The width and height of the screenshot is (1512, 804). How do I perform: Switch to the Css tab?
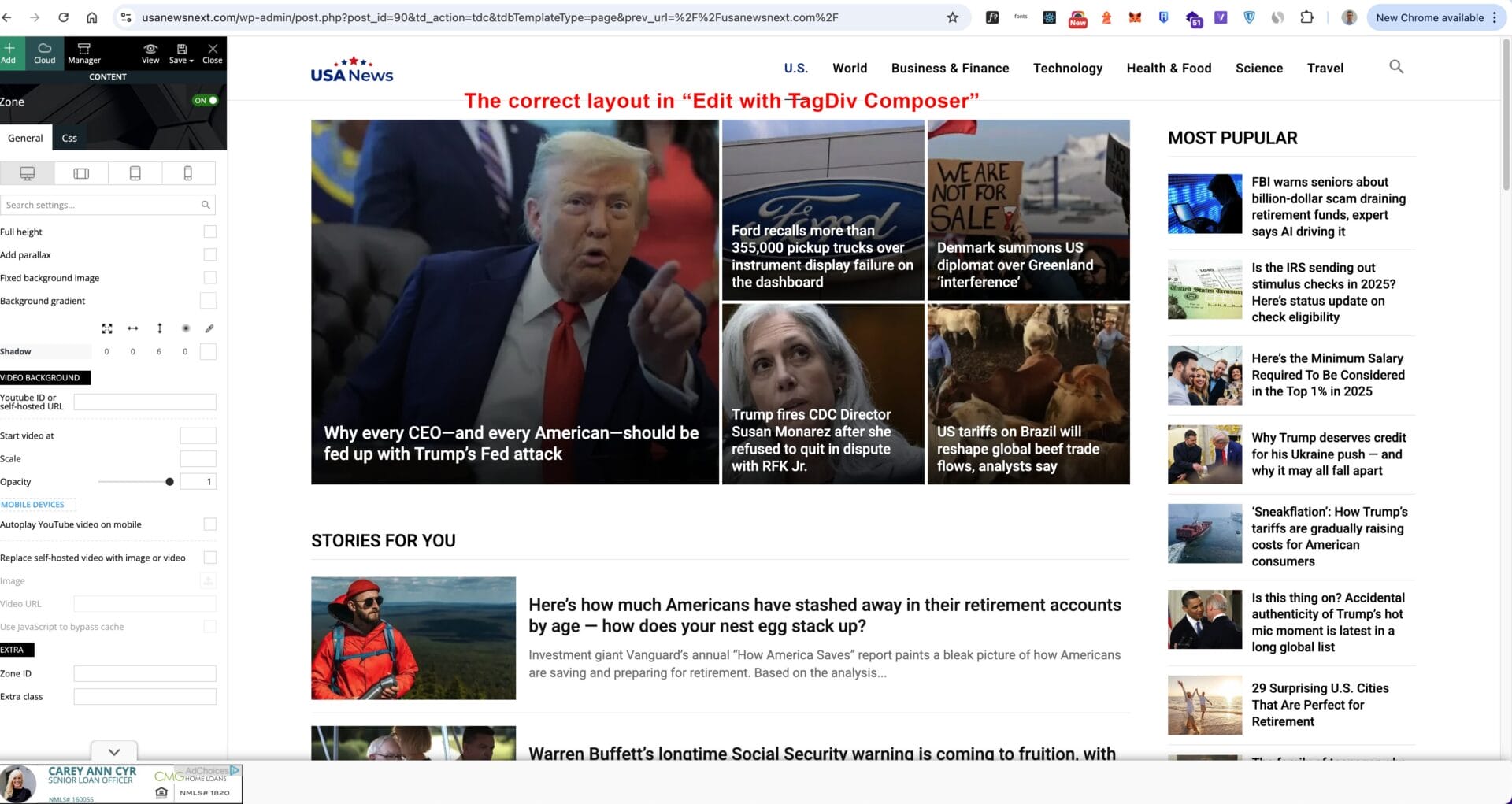click(x=69, y=138)
